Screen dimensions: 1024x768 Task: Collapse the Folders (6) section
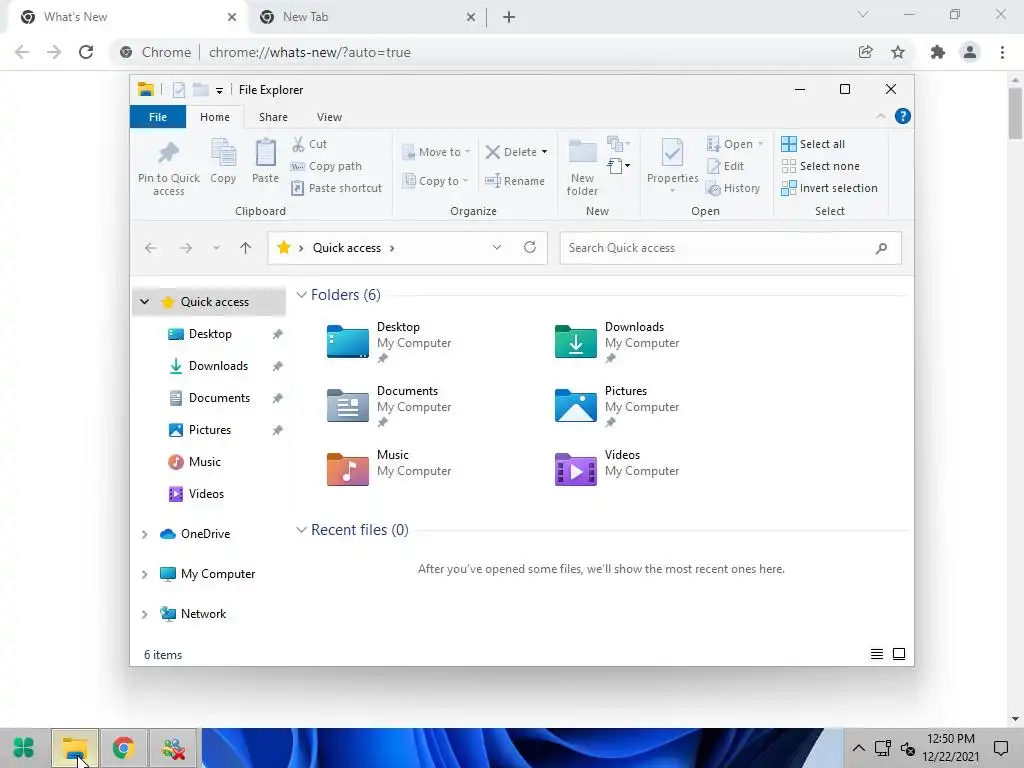tap(301, 295)
